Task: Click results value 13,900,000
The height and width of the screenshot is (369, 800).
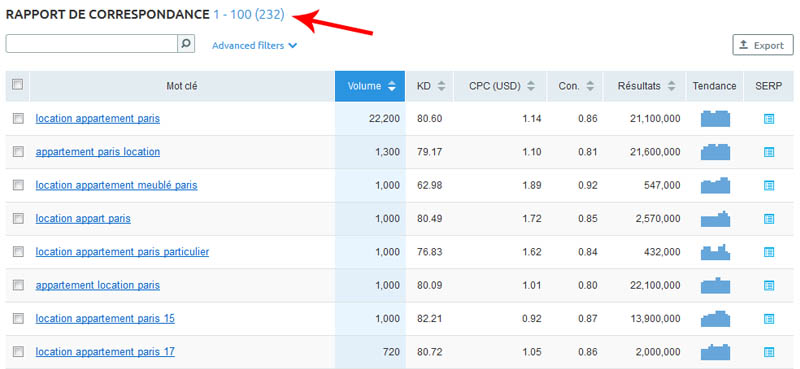Action: click(655, 318)
